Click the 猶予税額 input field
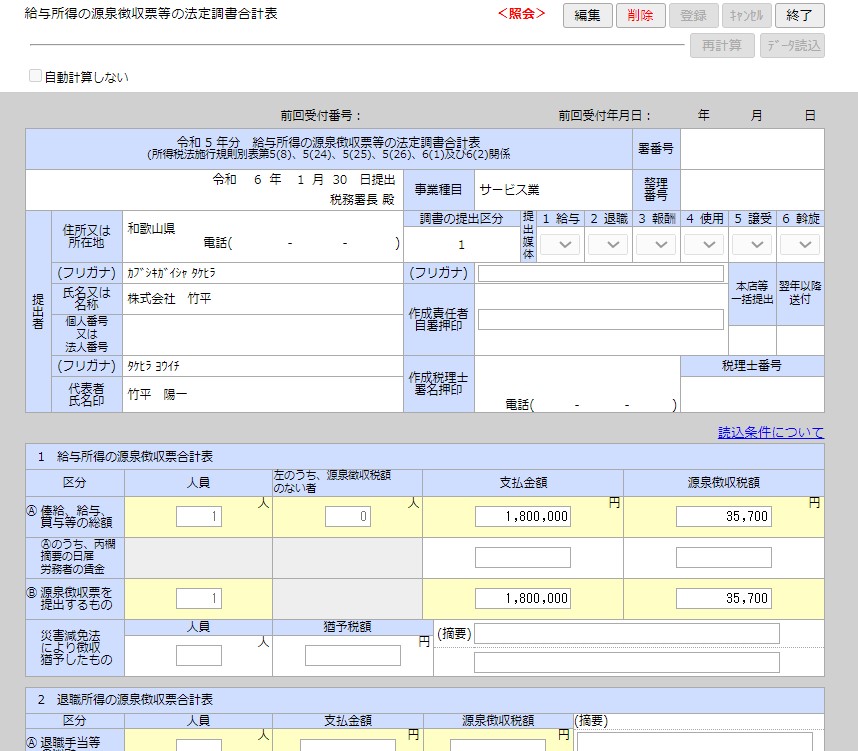Screen dimensions: 858x751 pos(352,655)
